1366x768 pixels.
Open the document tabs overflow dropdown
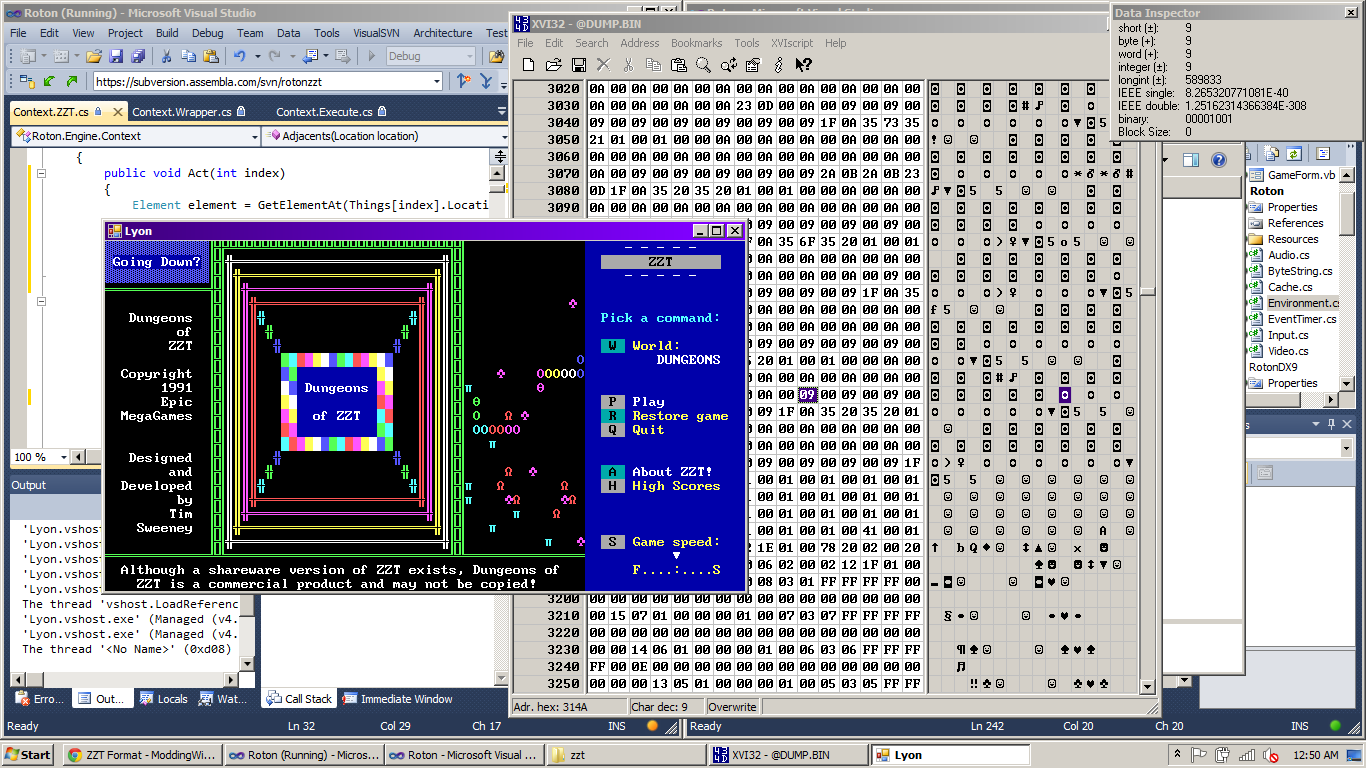500,112
